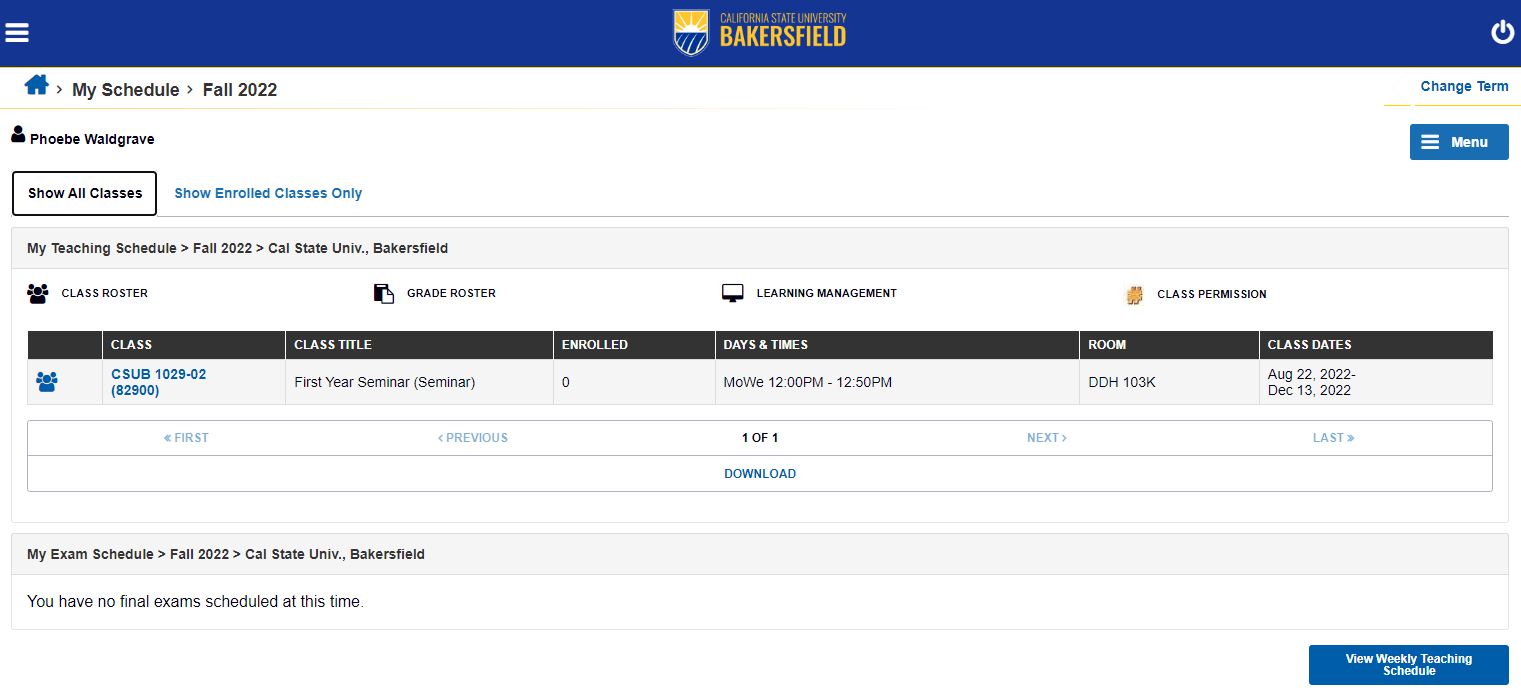Click the Class Roster legend icon
The height and width of the screenshot is (696, 1521).
click(x=38, y=294)
